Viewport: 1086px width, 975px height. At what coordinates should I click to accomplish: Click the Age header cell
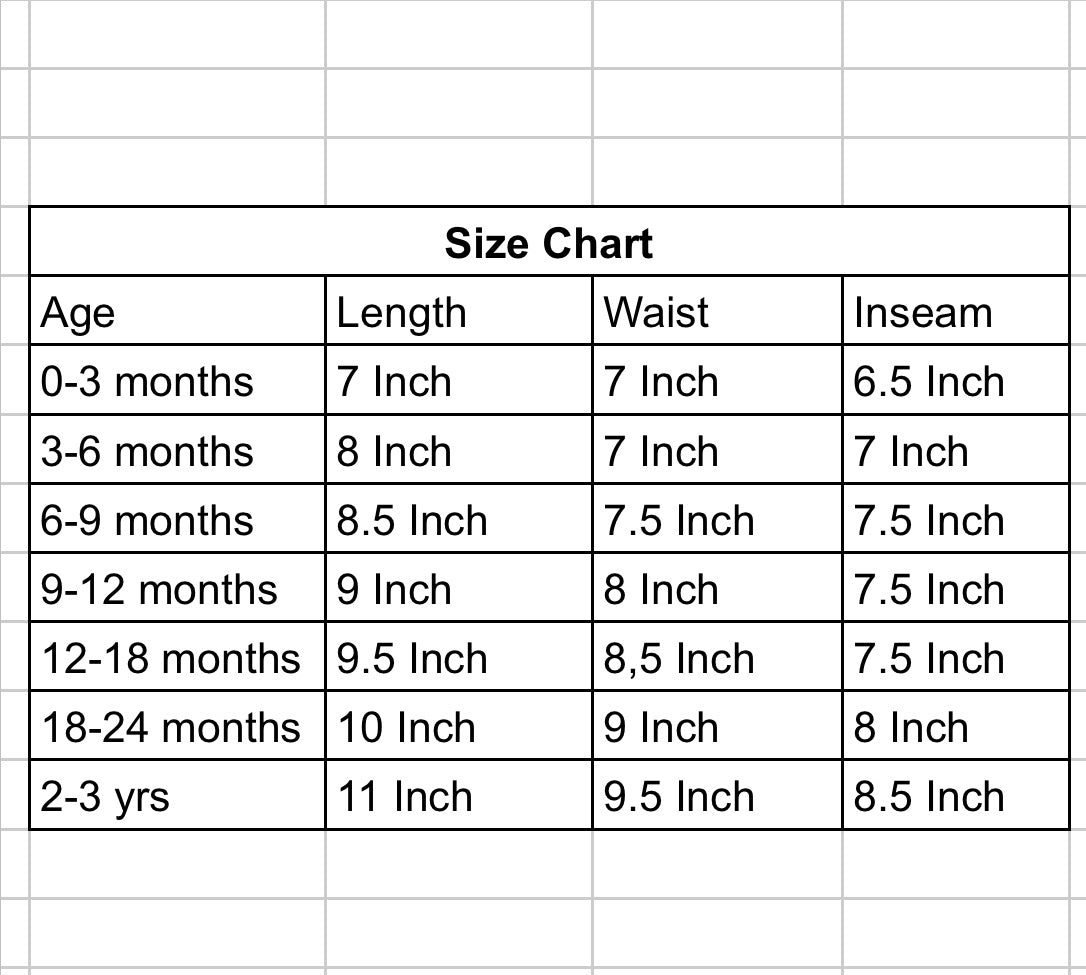coord(178,310)
